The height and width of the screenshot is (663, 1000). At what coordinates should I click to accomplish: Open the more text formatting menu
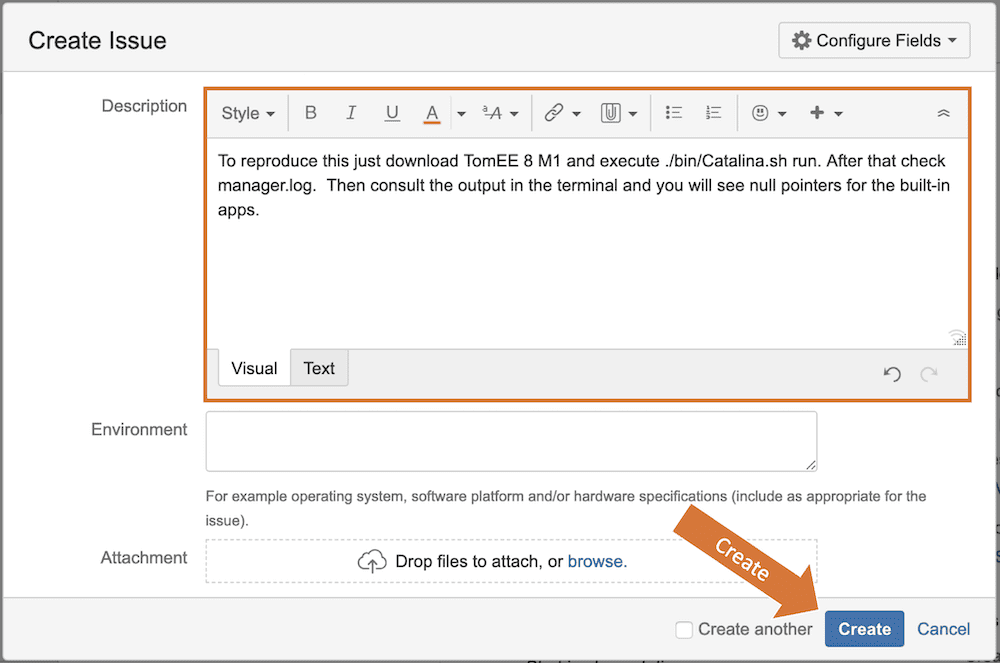click(500, 113)
